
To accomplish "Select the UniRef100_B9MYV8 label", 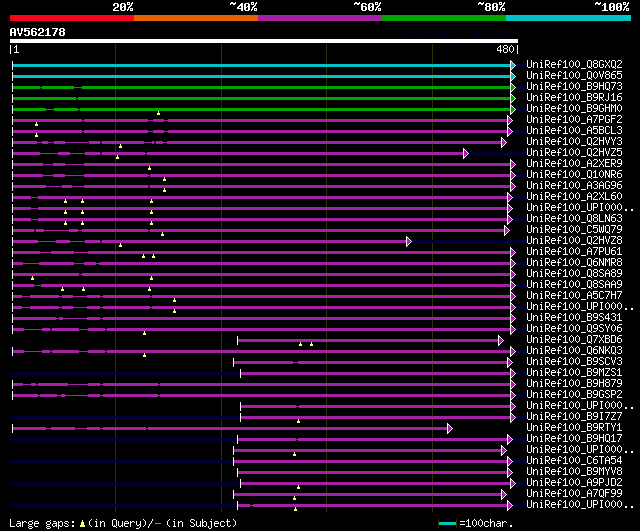I will [x=574, y=472].
